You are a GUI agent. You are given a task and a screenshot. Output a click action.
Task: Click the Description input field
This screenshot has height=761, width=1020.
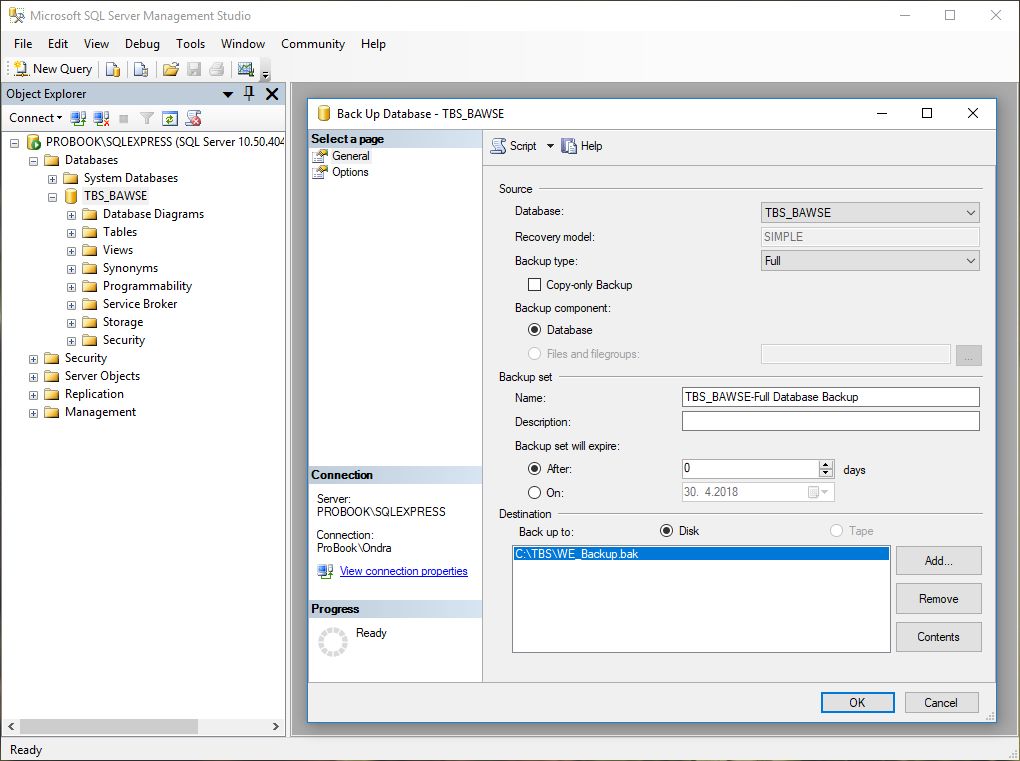pyautogui.click(x=831, y=421)
